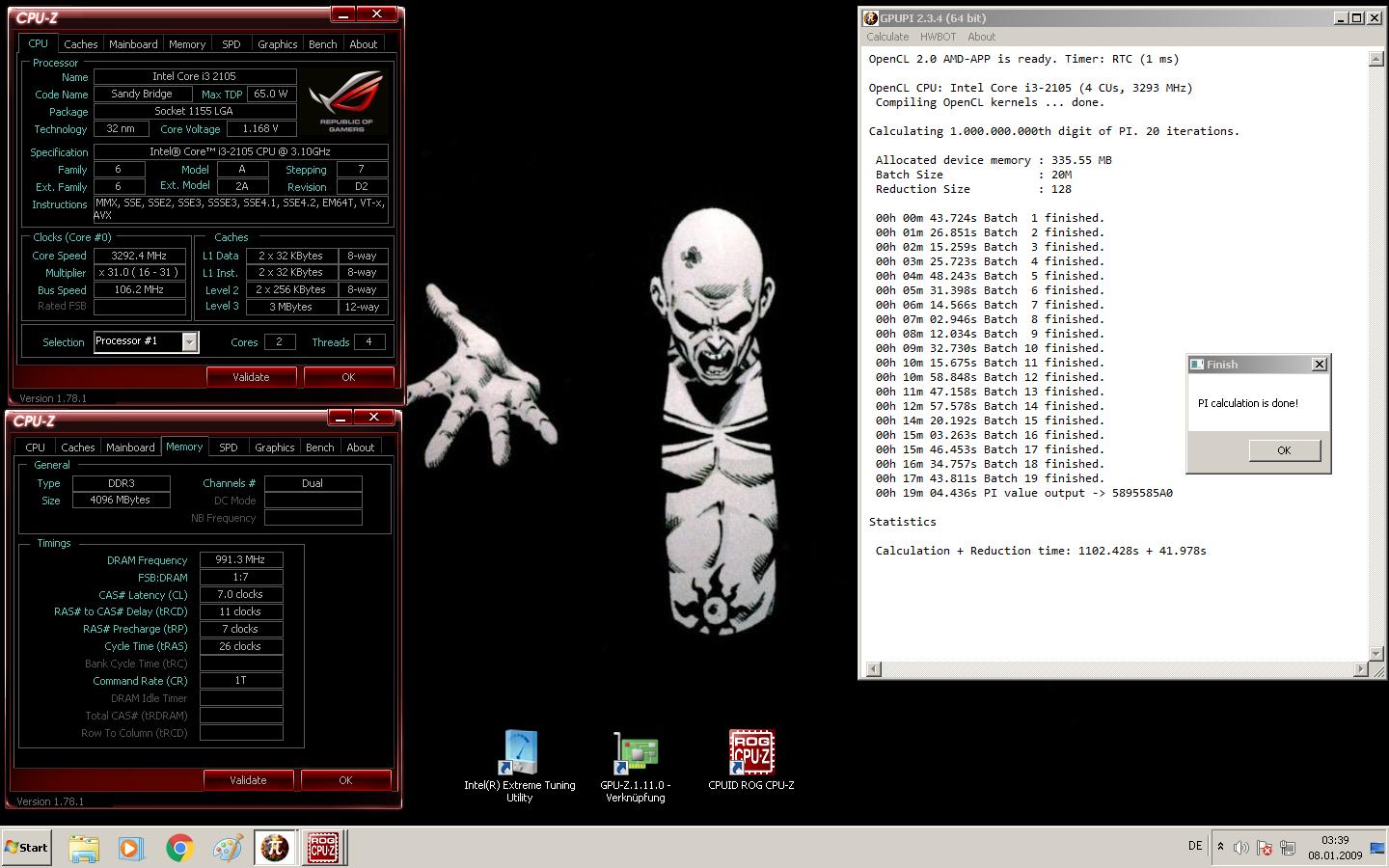Open SPD tab in processor CPU-Z window
The image size is (1389, 868).
point(231,44)
